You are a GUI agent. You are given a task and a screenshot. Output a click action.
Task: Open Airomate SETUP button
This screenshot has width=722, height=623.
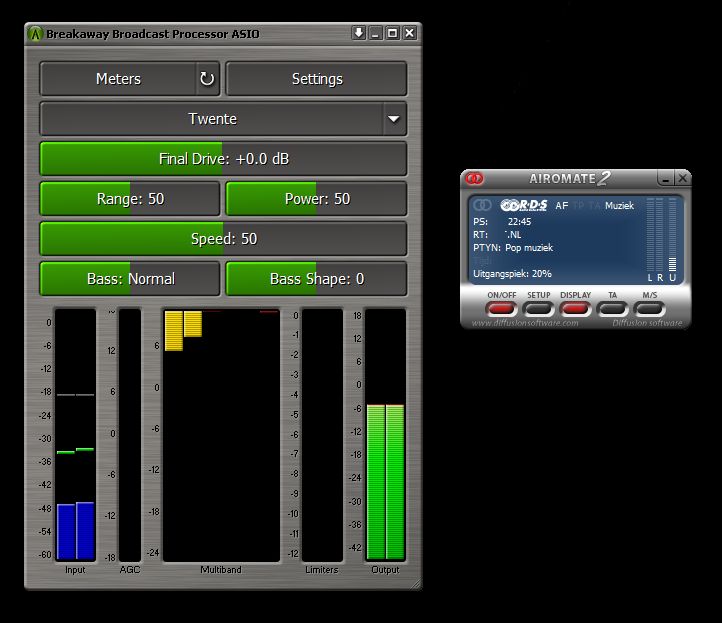coord(538,308)
